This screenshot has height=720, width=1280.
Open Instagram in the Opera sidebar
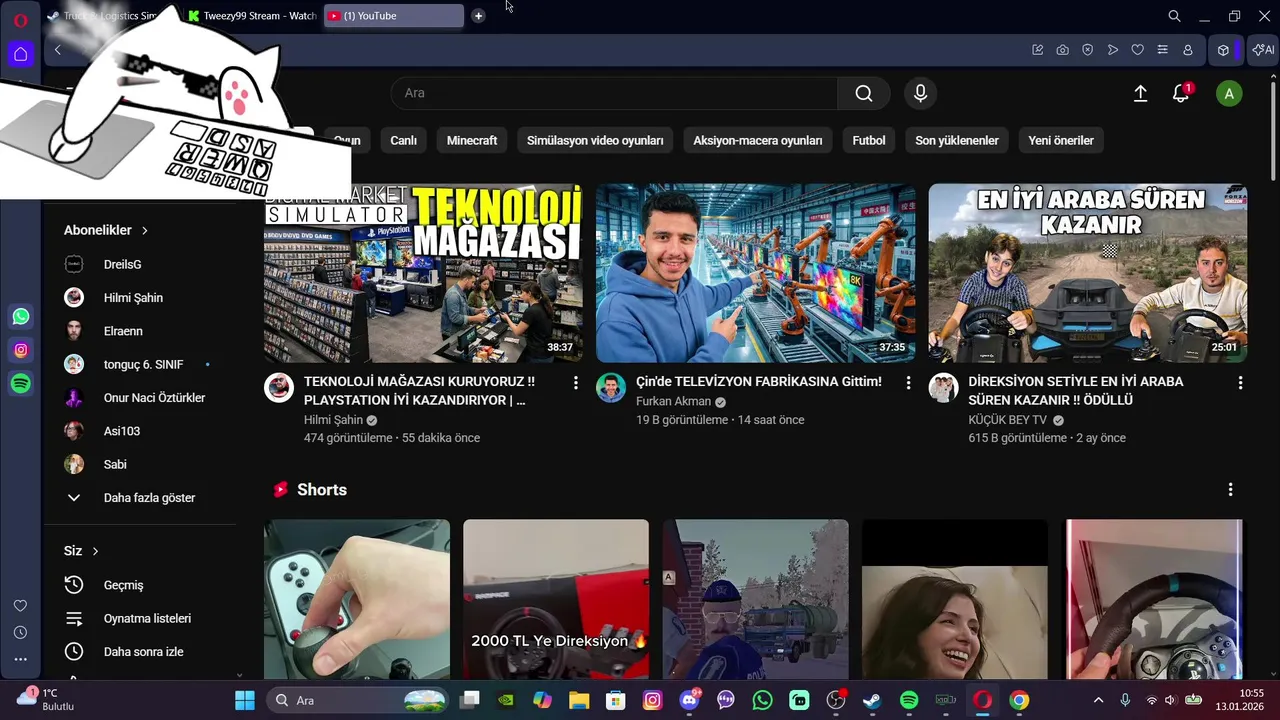pos(21,350)
